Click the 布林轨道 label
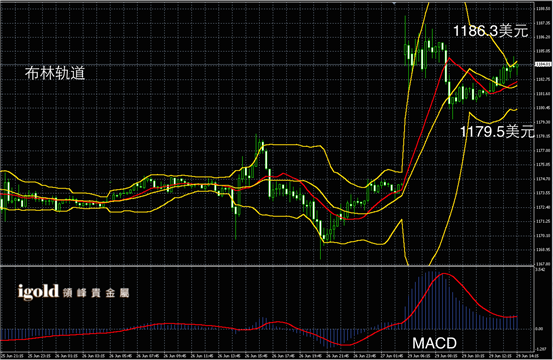 click(x=55, y=73)
